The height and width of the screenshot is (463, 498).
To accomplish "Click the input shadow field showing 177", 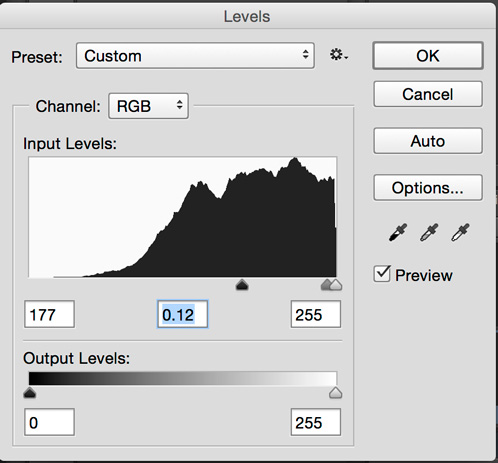I will pyautogui.click(x=49, y=314).
